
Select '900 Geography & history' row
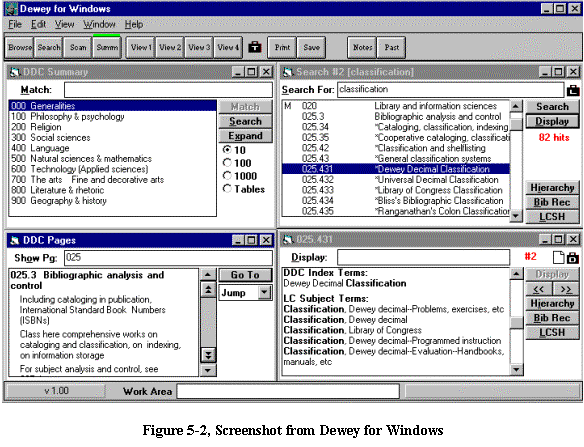(112, 201)
